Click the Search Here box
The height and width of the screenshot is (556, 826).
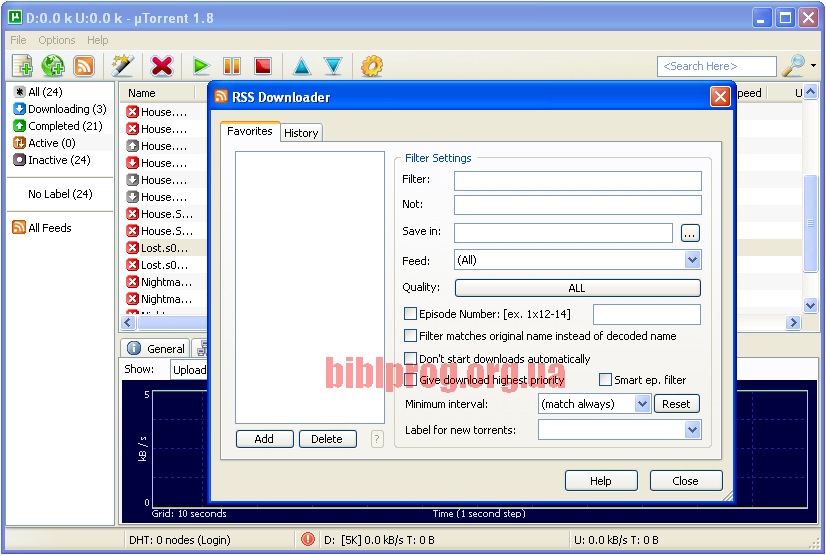(716, 66)
